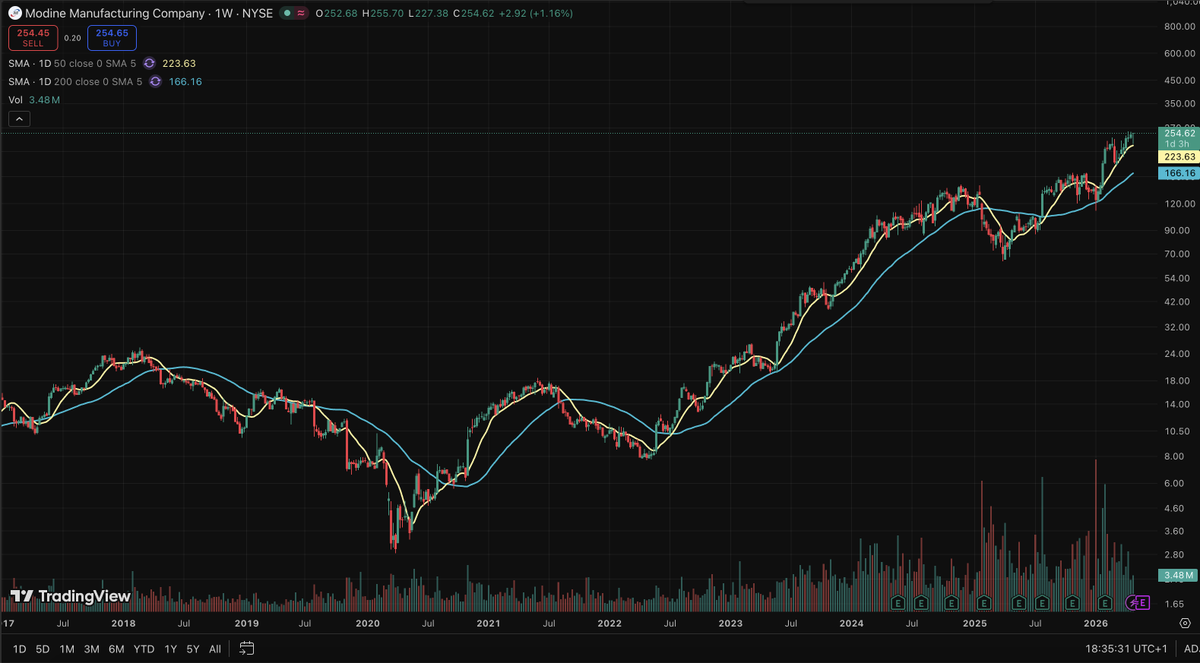Click the first green earnings E marker
The width and height of the screenshot is (1200, 663).
click(898, 603)
